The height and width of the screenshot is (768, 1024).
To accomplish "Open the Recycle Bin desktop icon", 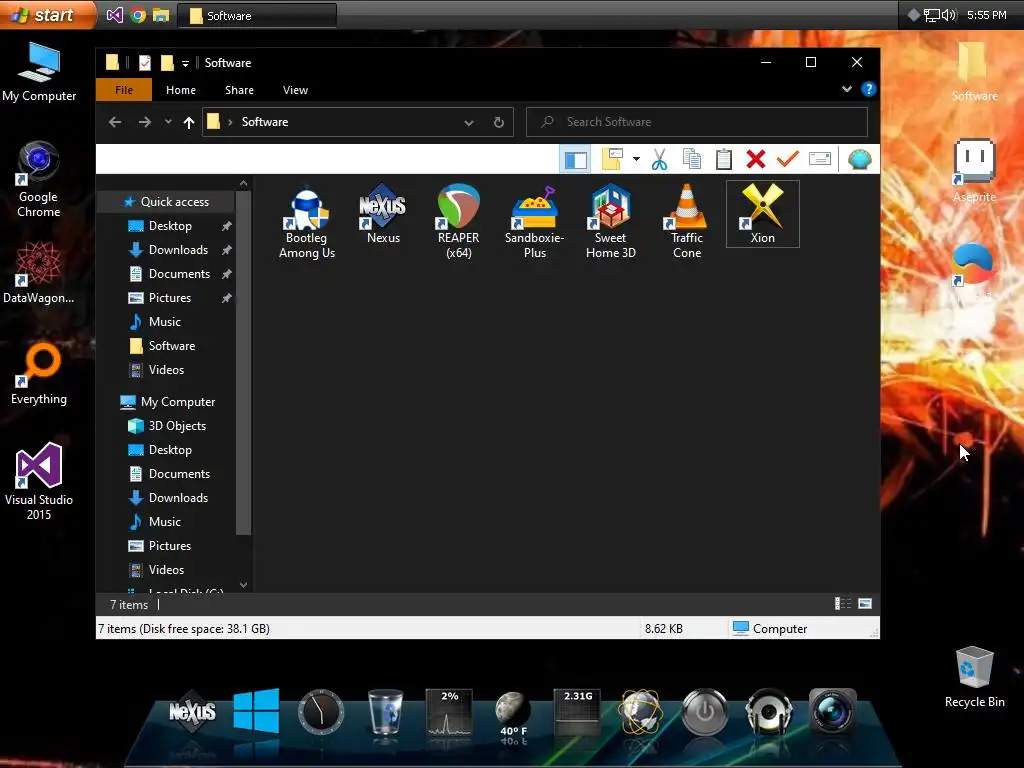I will click(x=974, y=677).
